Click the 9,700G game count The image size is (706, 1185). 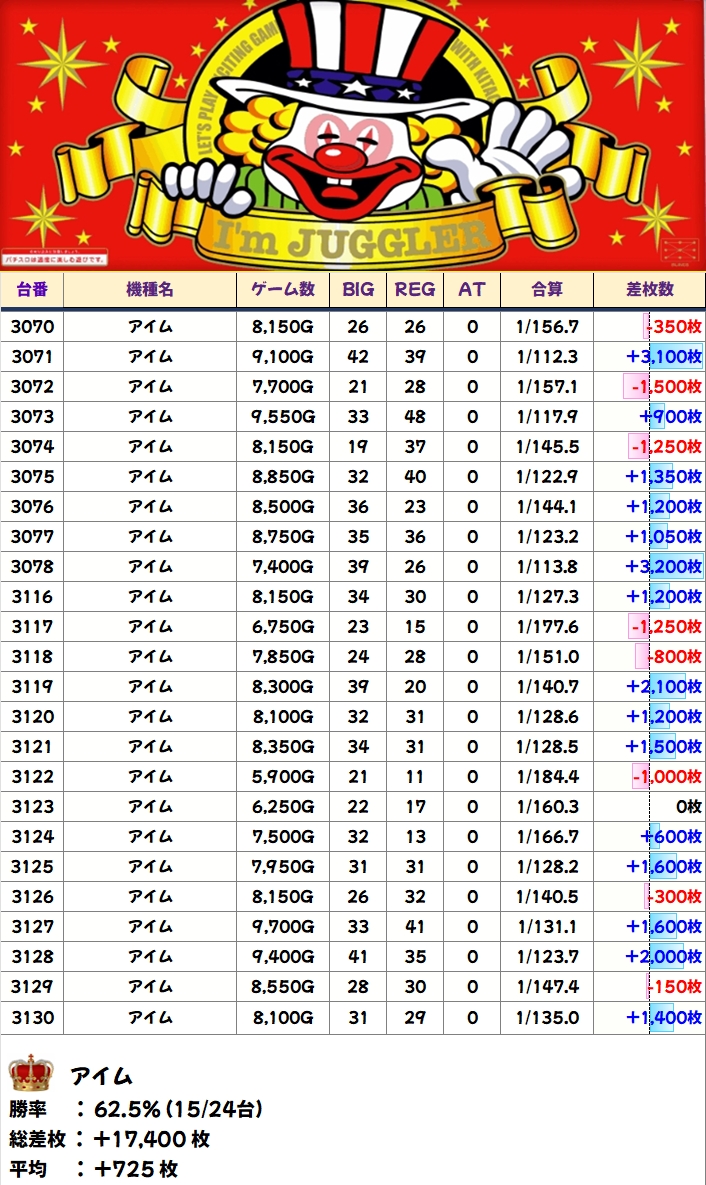click(x=283, y=927)
